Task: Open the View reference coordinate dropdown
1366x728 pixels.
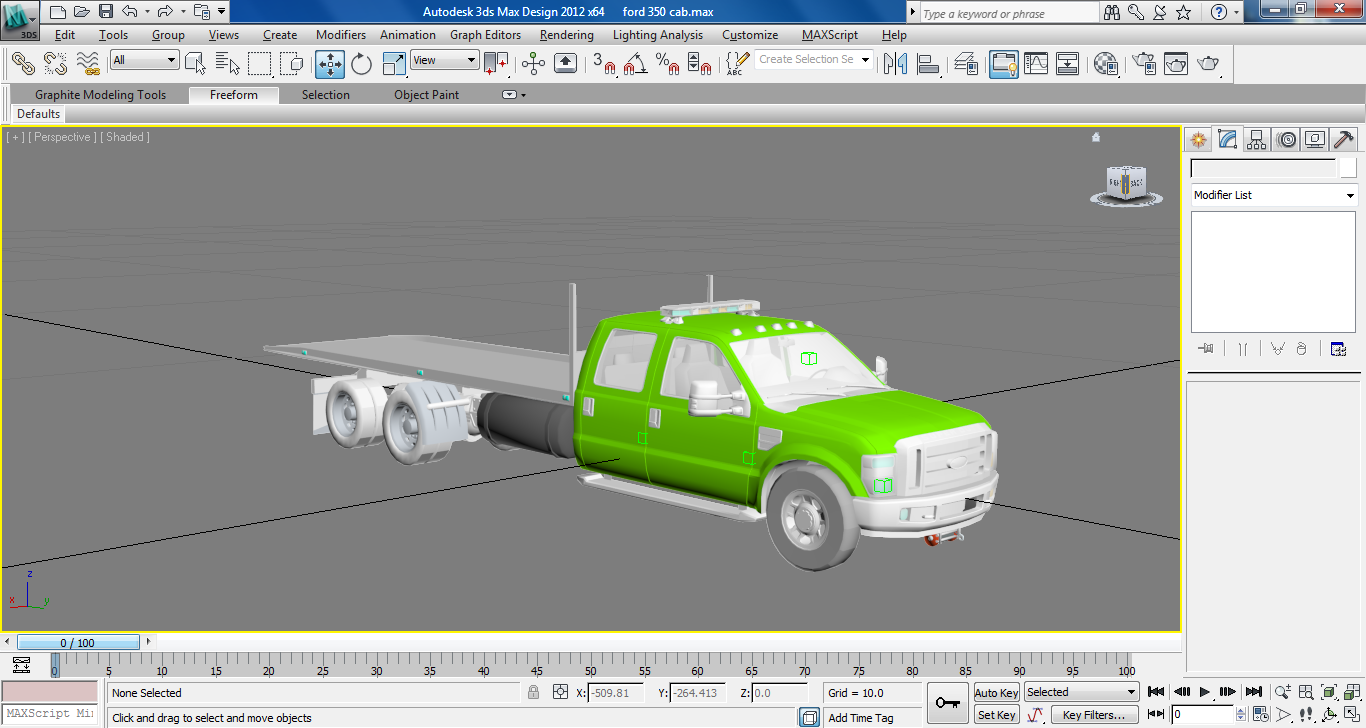Action: (445, 60)
